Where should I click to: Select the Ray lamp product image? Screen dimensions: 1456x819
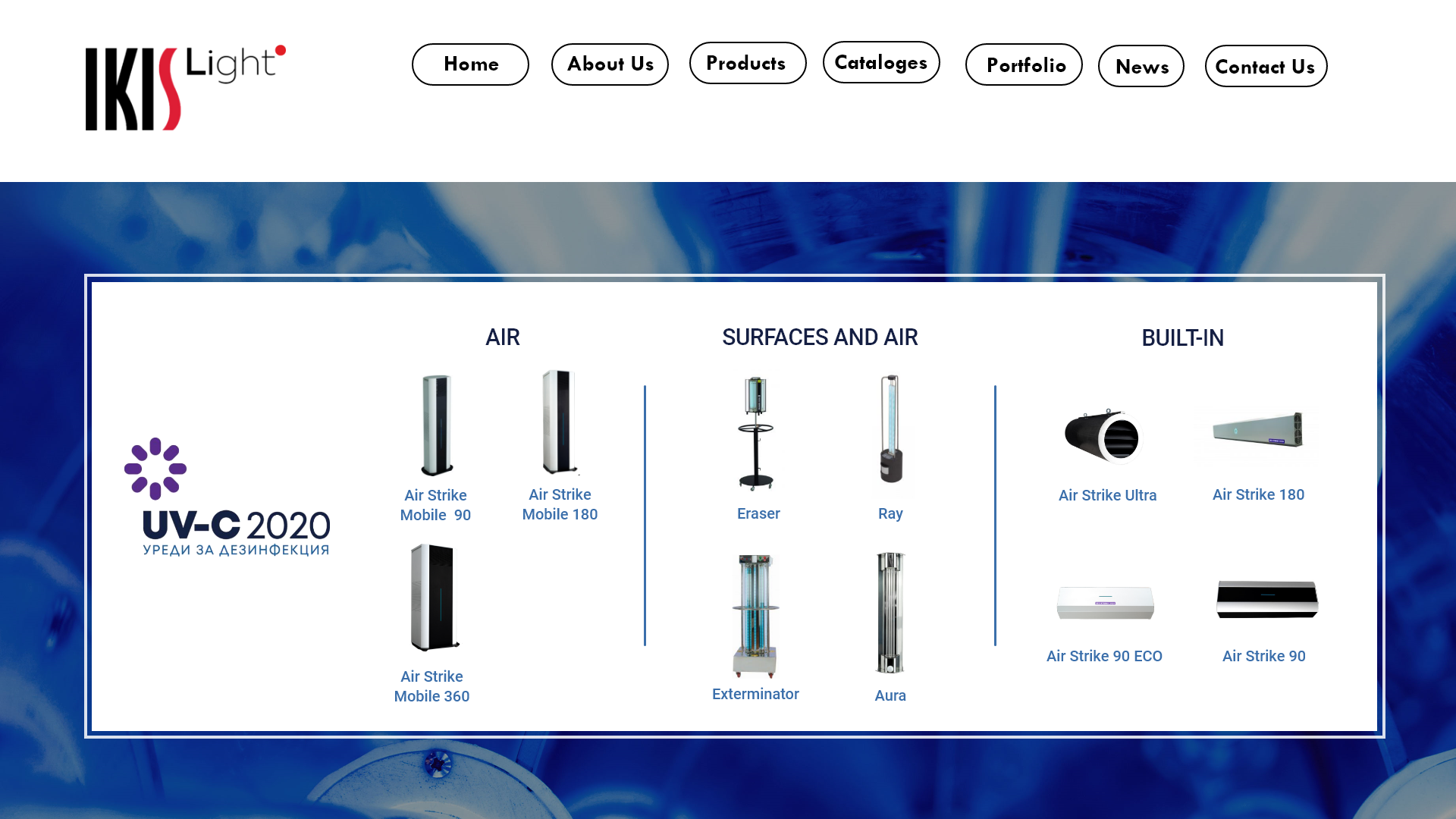(x=891, y=428)
